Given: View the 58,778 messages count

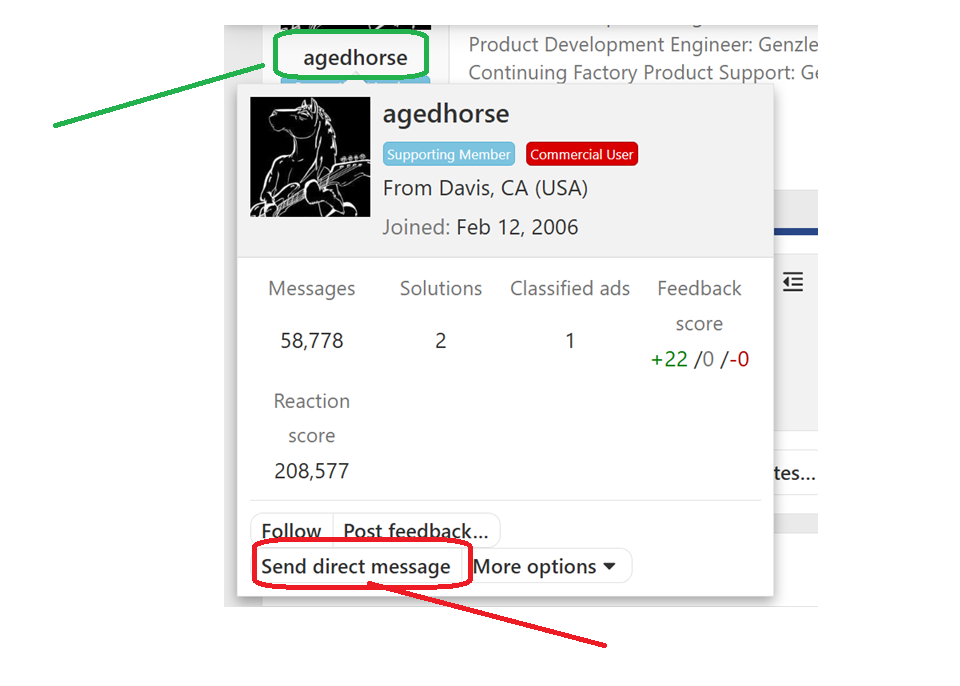Looking at the screenshot, I should [312, 341].
